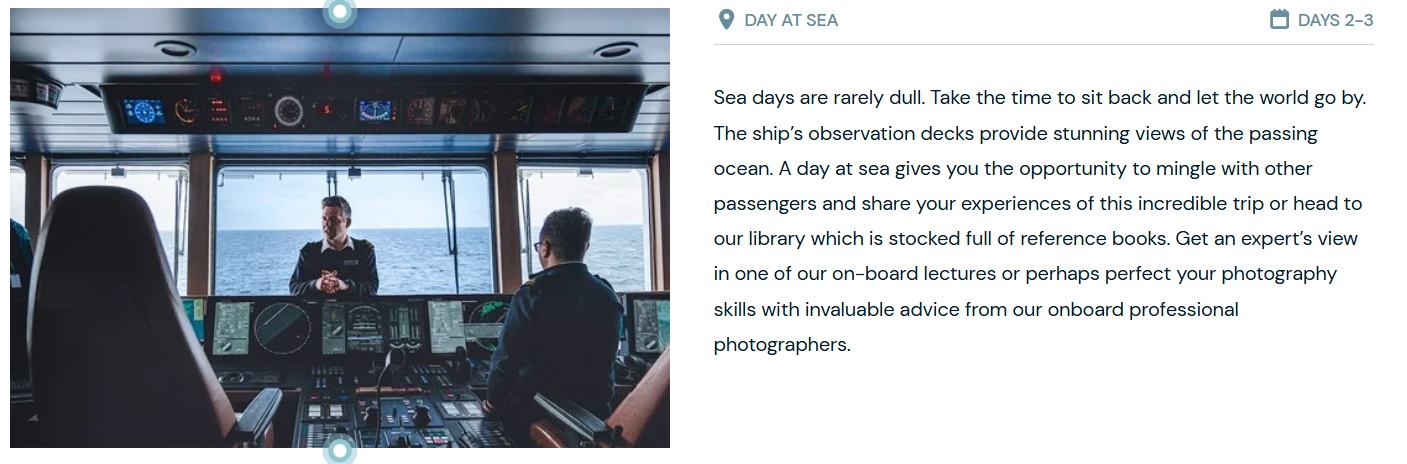1407x464 pixels.
Task: Click the final word 'photographers.' in description
Action: (782, 345)
